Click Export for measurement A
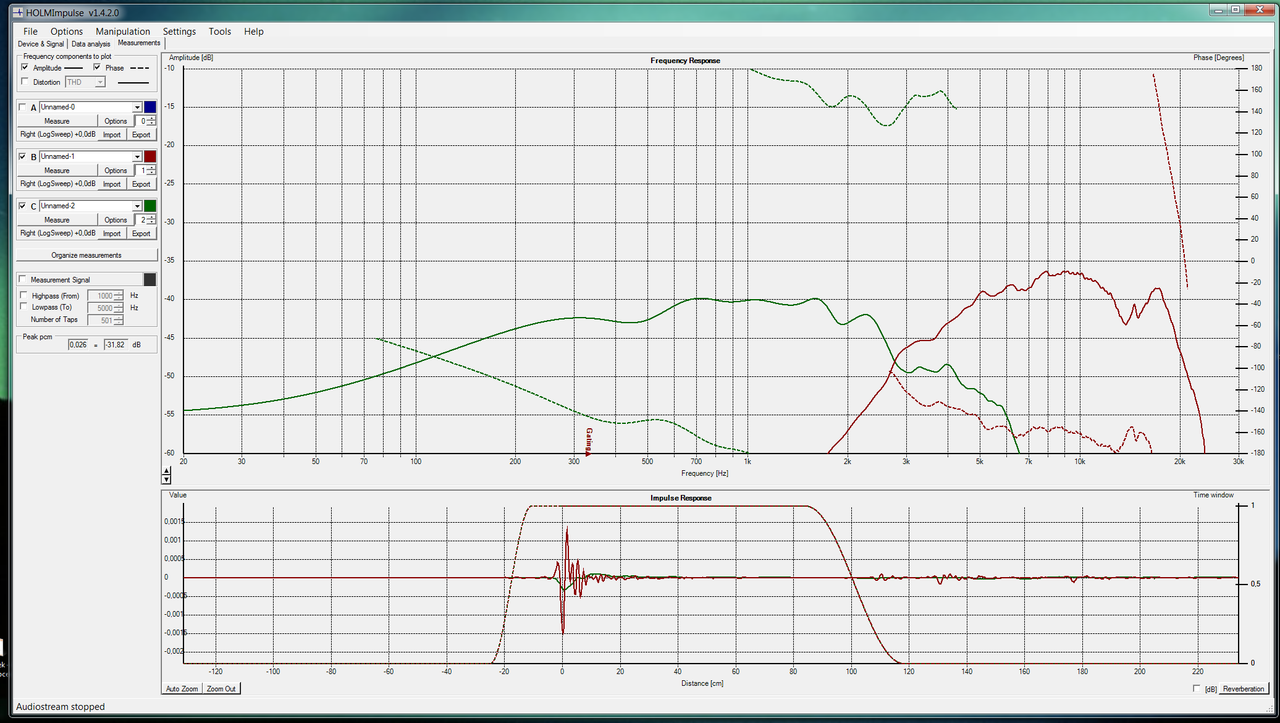Viewport: 1280px width, 723px height. [x=141, y=134]
